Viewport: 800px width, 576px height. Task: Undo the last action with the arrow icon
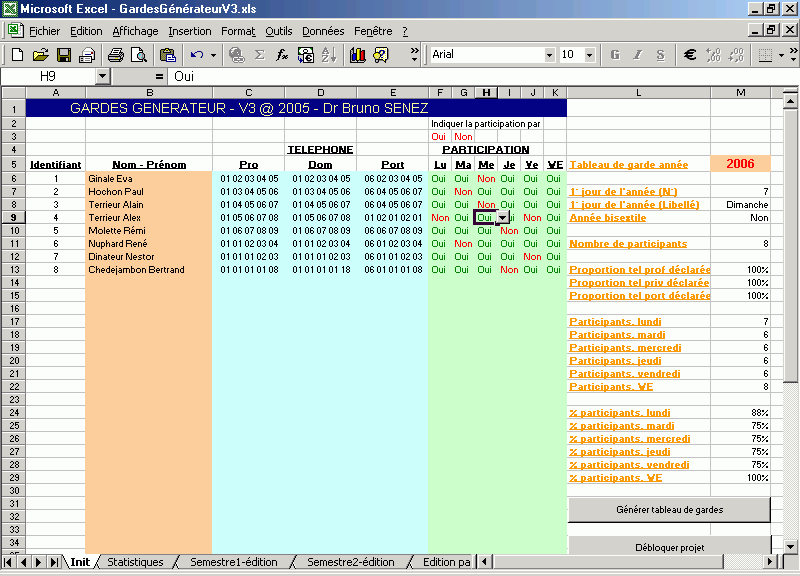tap(197, 55)
